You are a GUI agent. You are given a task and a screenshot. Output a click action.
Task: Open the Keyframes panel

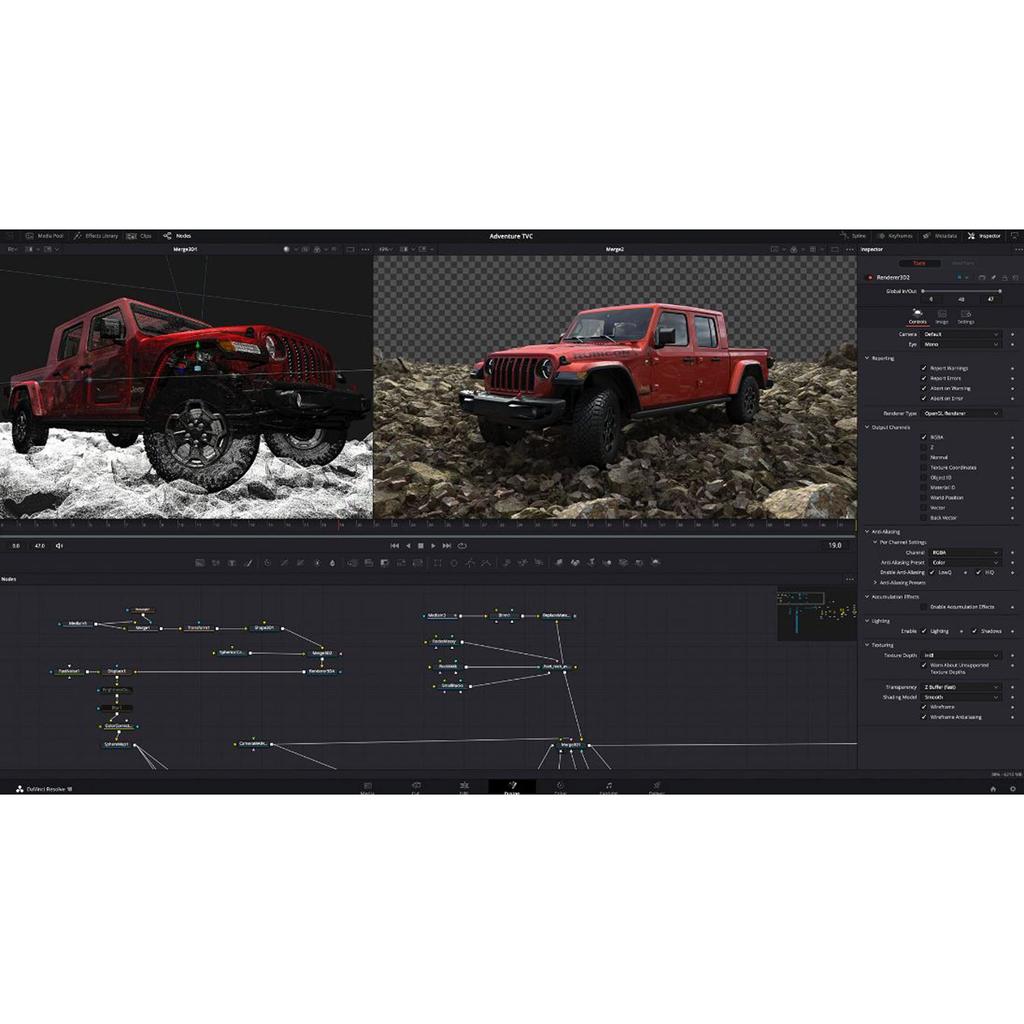click(x=895, y=236)
